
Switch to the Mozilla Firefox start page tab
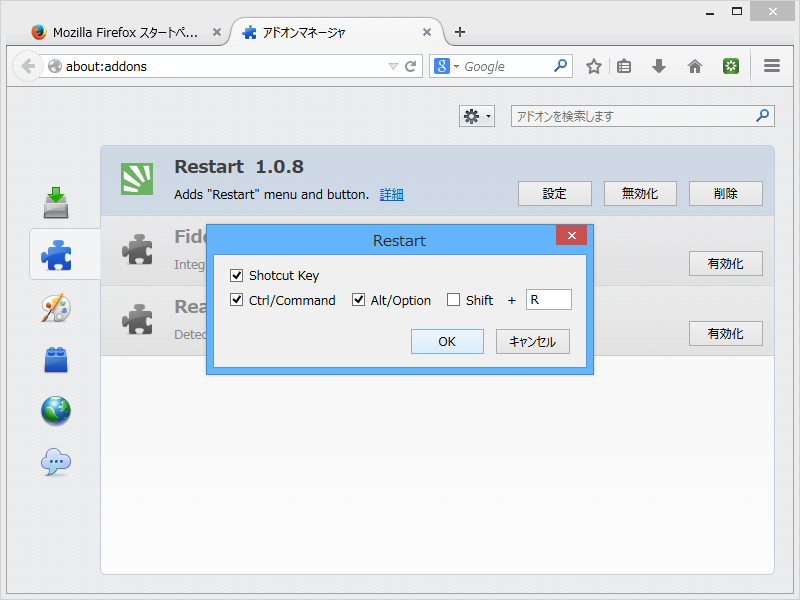point(120,31)
